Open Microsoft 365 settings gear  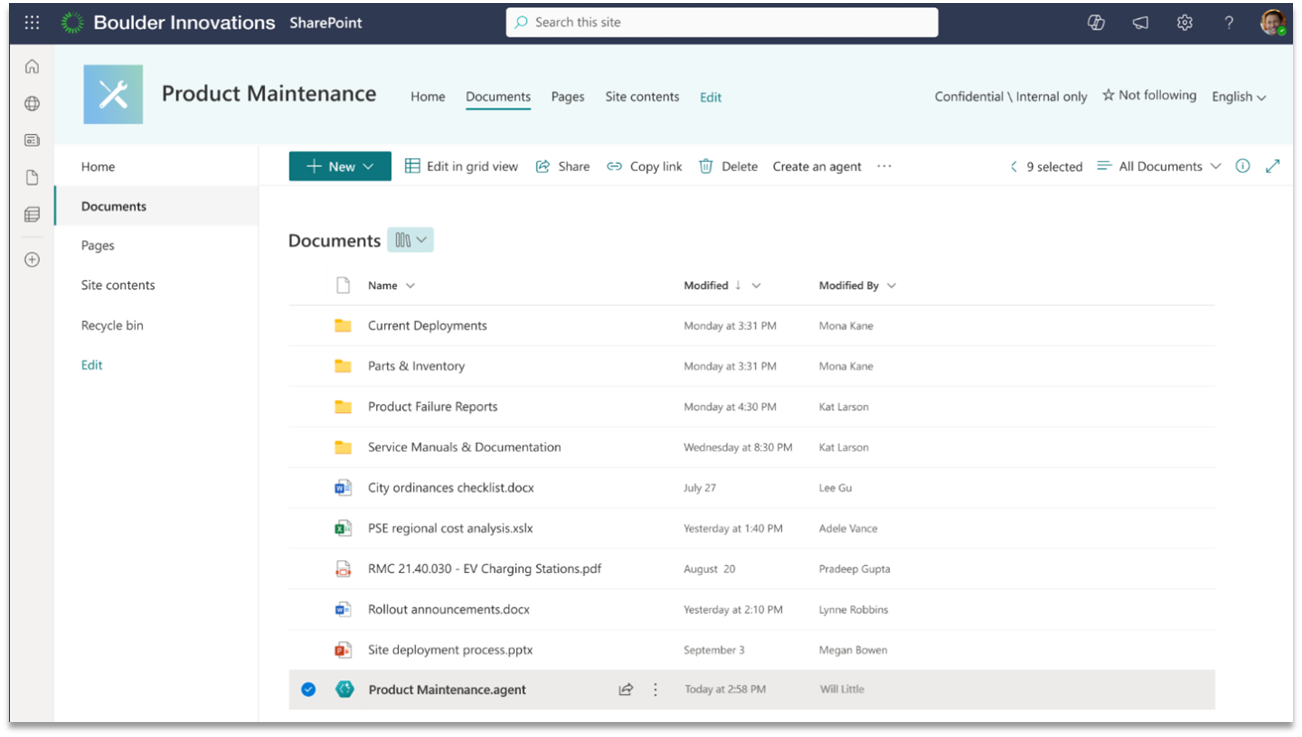point(1184,22)
